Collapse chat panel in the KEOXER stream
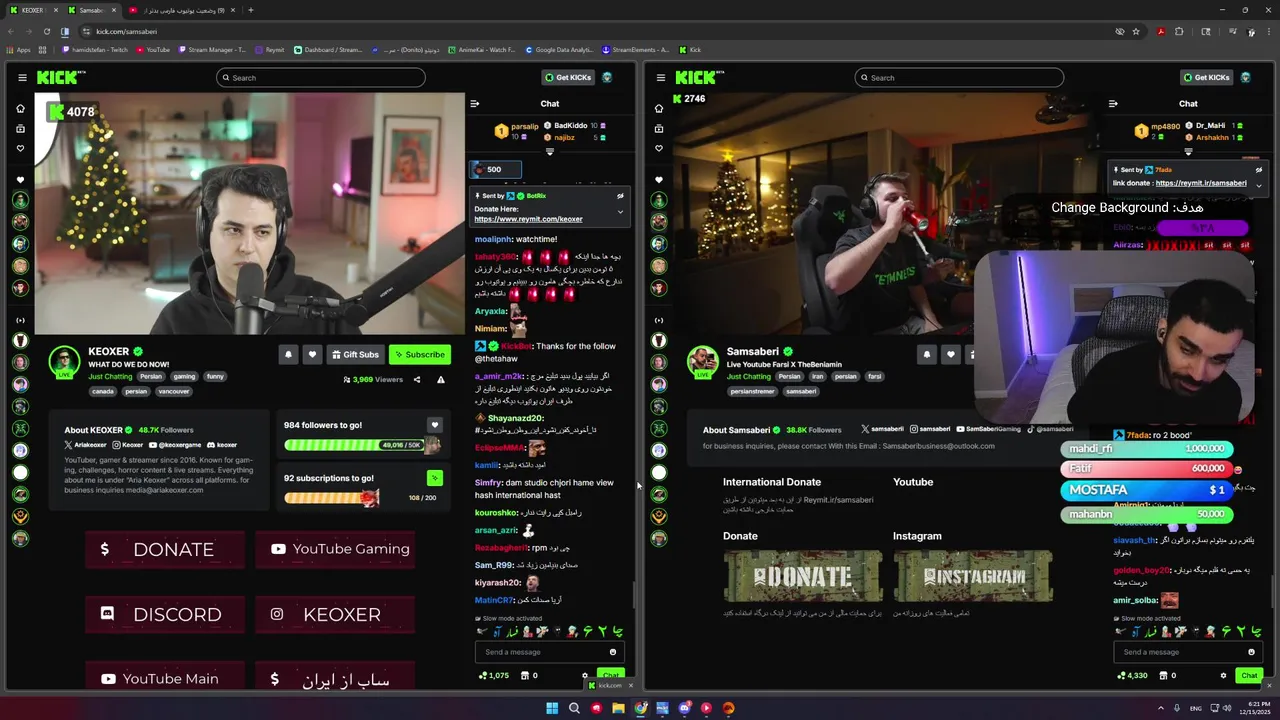 point(475,103)
